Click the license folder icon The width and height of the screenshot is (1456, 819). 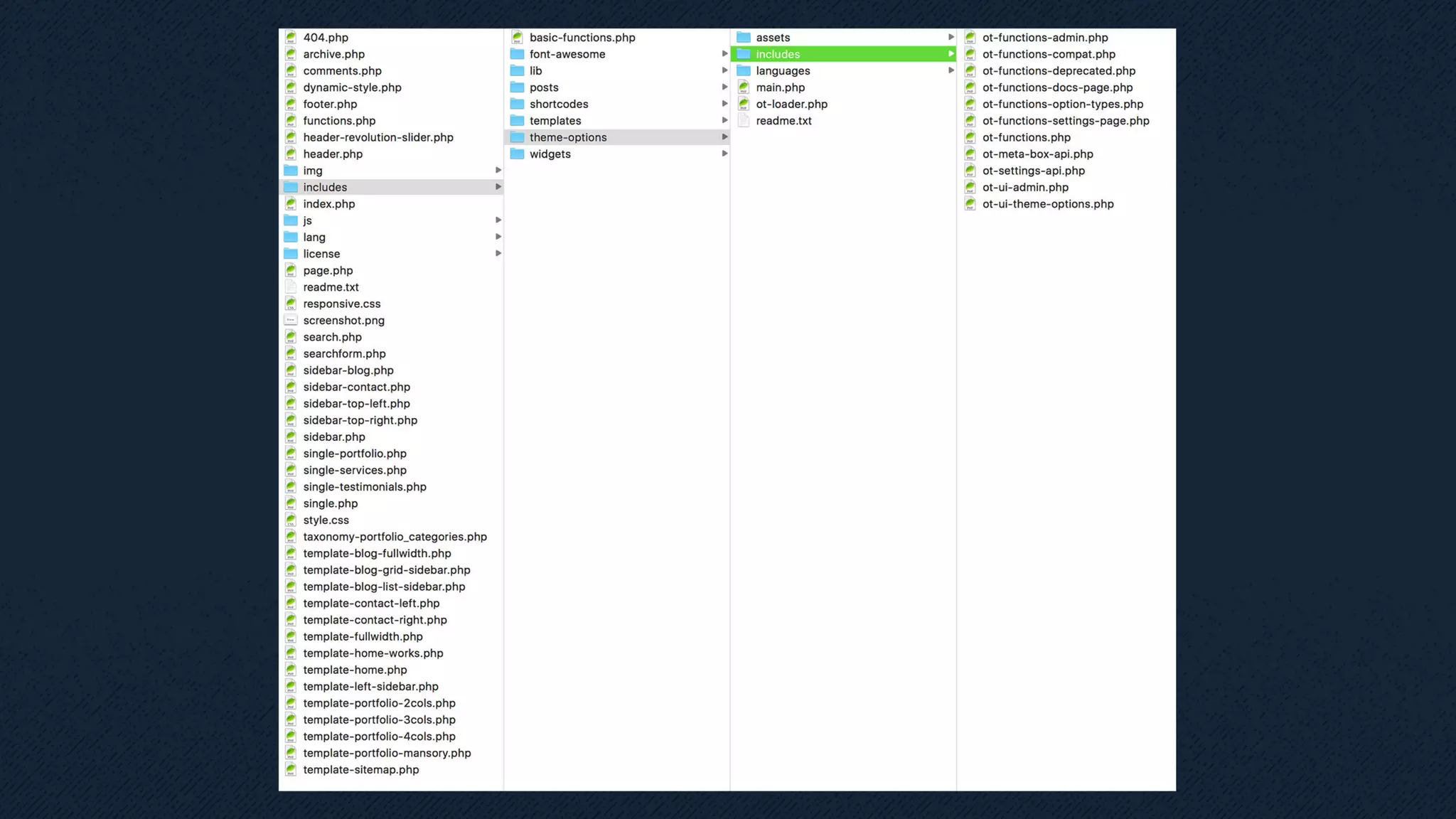pyautogui.click(x=291, y=254)
